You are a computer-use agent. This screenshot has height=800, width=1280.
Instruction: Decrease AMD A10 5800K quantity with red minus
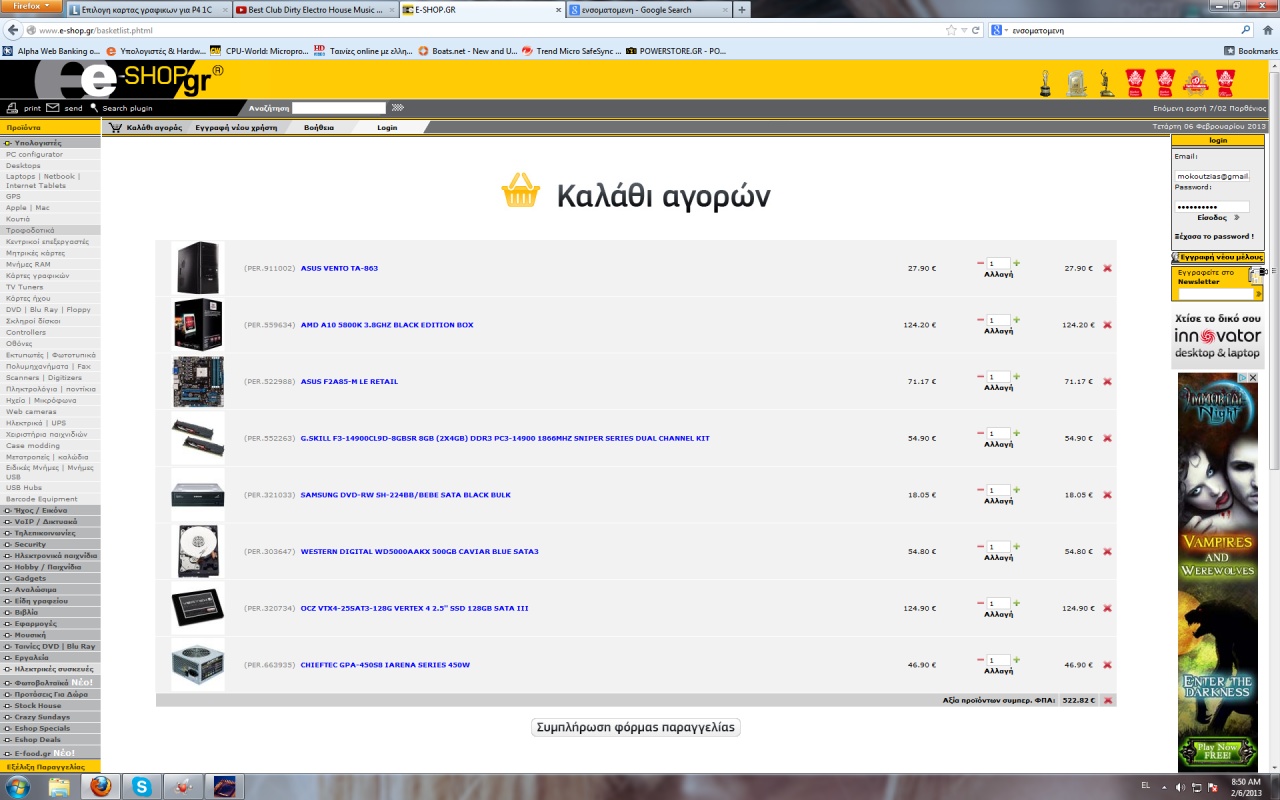click(x=981, y=320)
